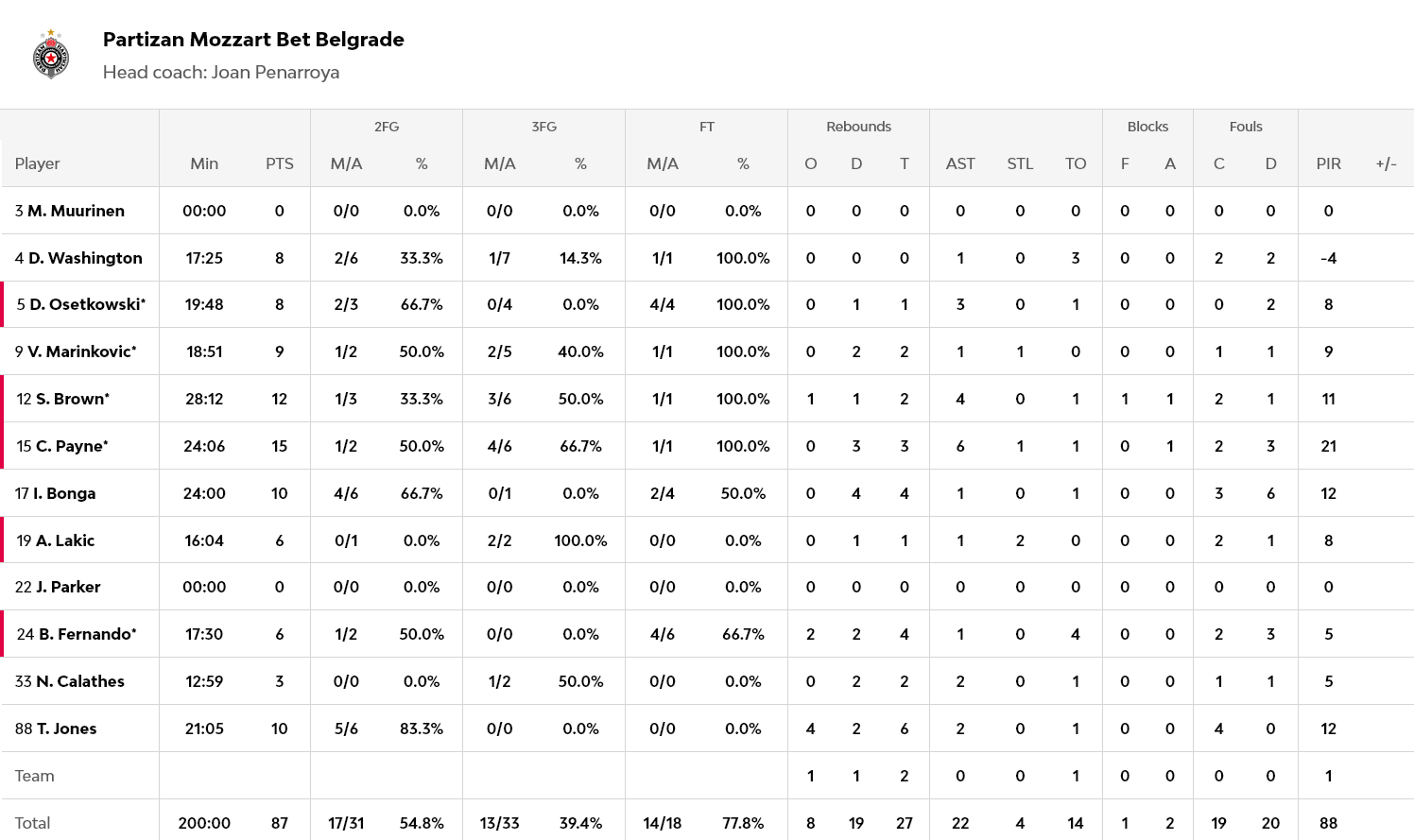Viewport: 1414px width, 840px height.
Task: Open player S. Brown's profile
Action: (x=73, y=399)
